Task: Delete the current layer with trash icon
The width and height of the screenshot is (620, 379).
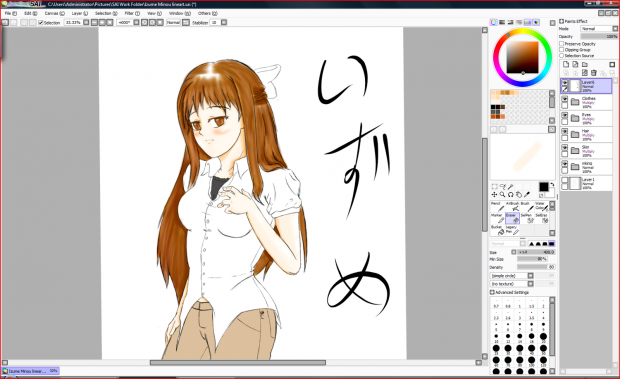Action: click(594, 73)
